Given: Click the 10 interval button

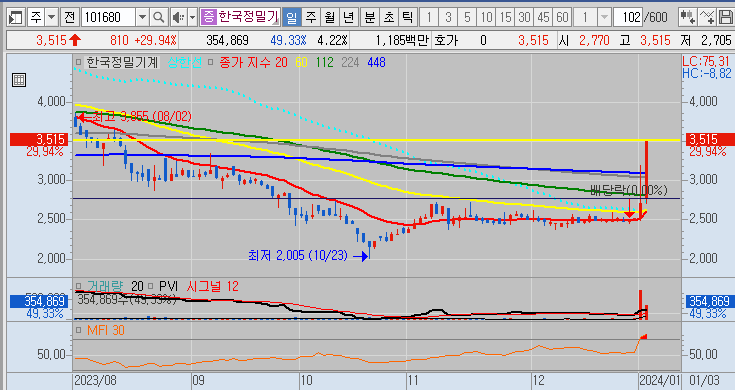Looking at the screenshot, I should [486, 18].
